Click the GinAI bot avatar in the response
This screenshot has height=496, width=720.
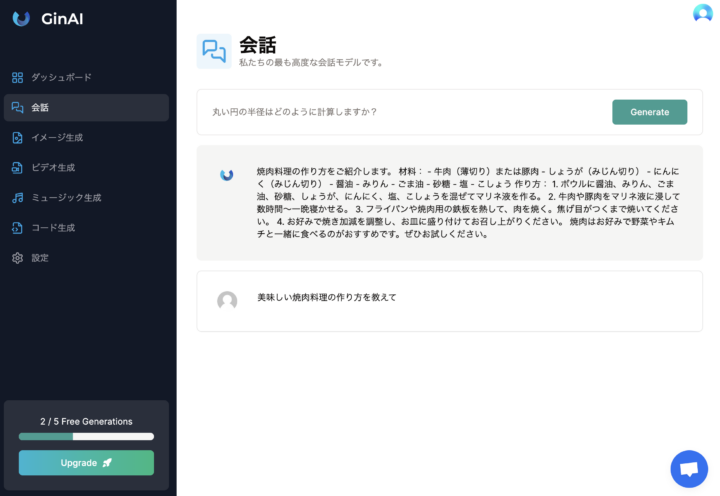click(x=227, y=175)
